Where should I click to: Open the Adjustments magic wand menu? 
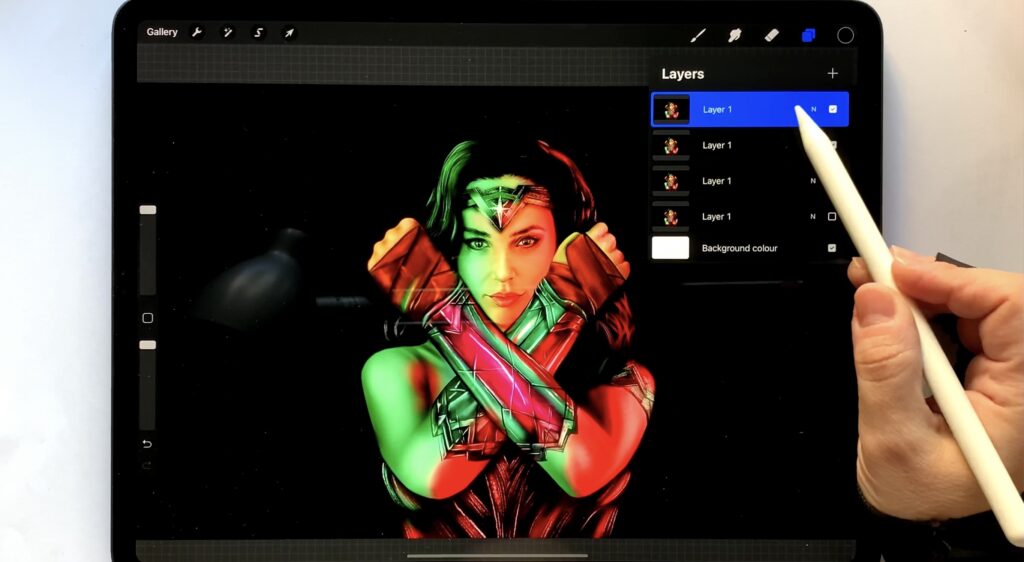(x=227, y=33)
